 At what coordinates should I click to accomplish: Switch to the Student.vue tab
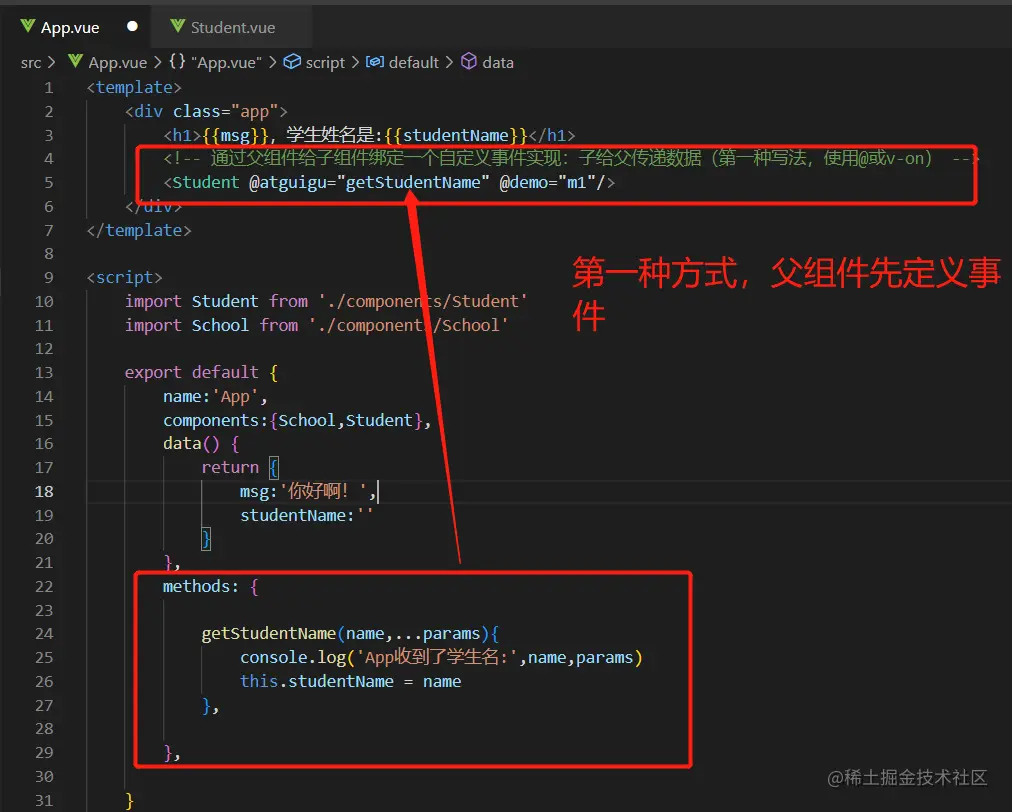(x=232, y=27)
